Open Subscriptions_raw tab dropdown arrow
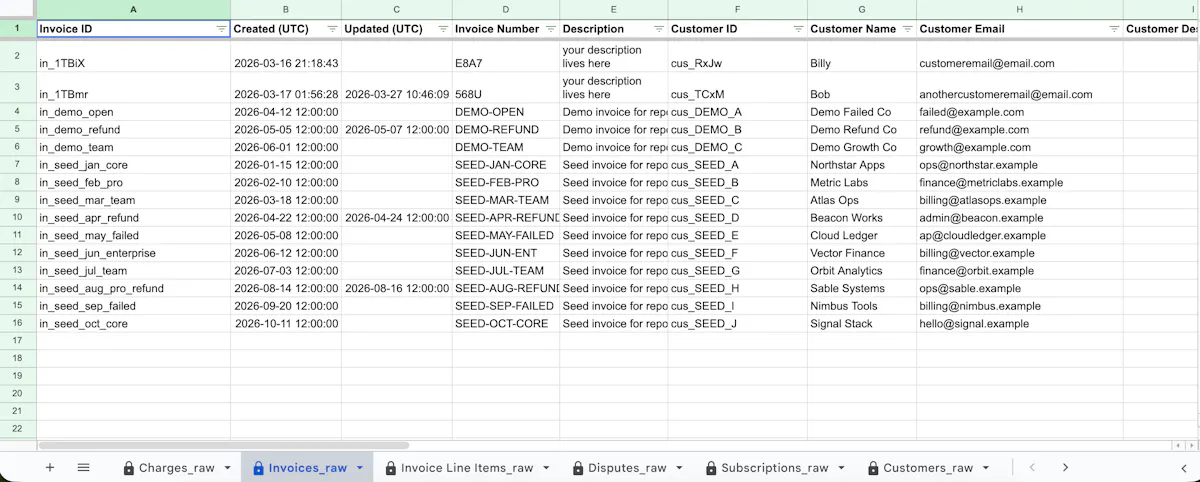Screen dimensions: 1200x482 point(842,468)
